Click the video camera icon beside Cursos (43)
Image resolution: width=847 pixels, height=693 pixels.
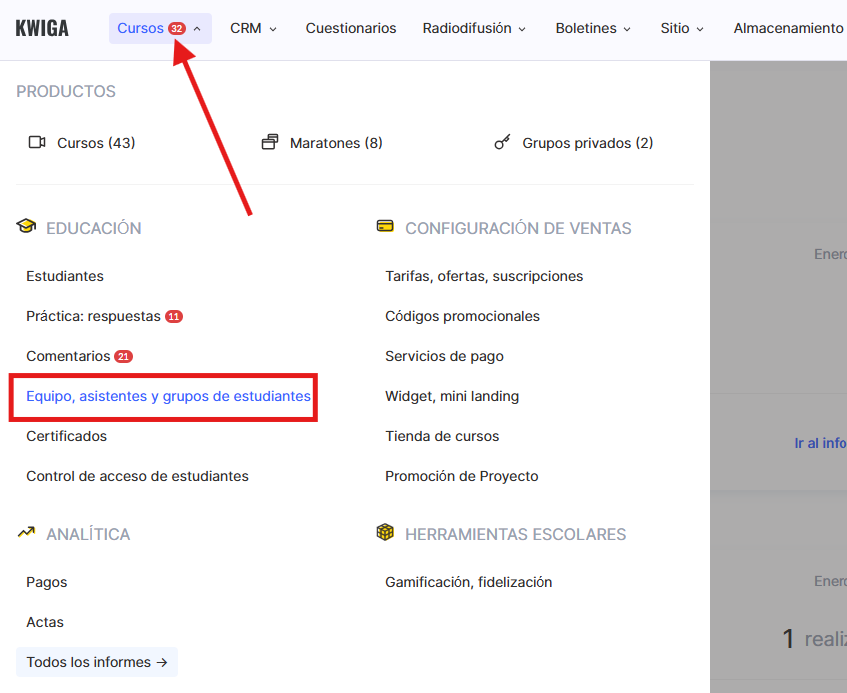click(37, 143)
